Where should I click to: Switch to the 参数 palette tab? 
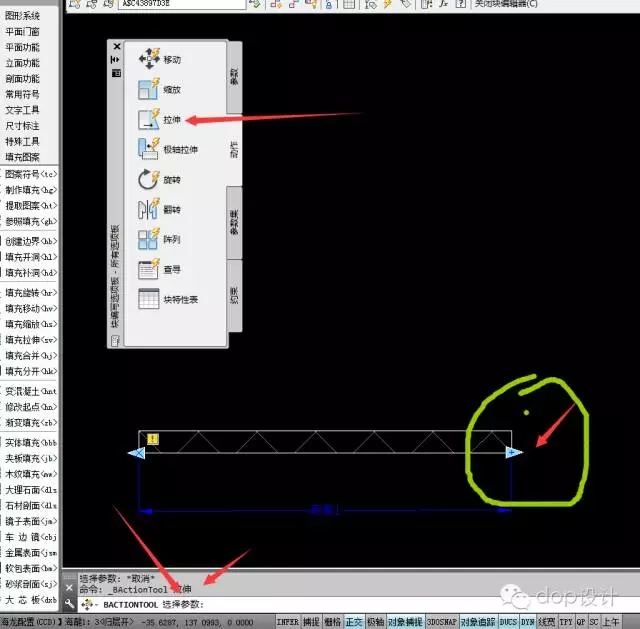(234, 76)
